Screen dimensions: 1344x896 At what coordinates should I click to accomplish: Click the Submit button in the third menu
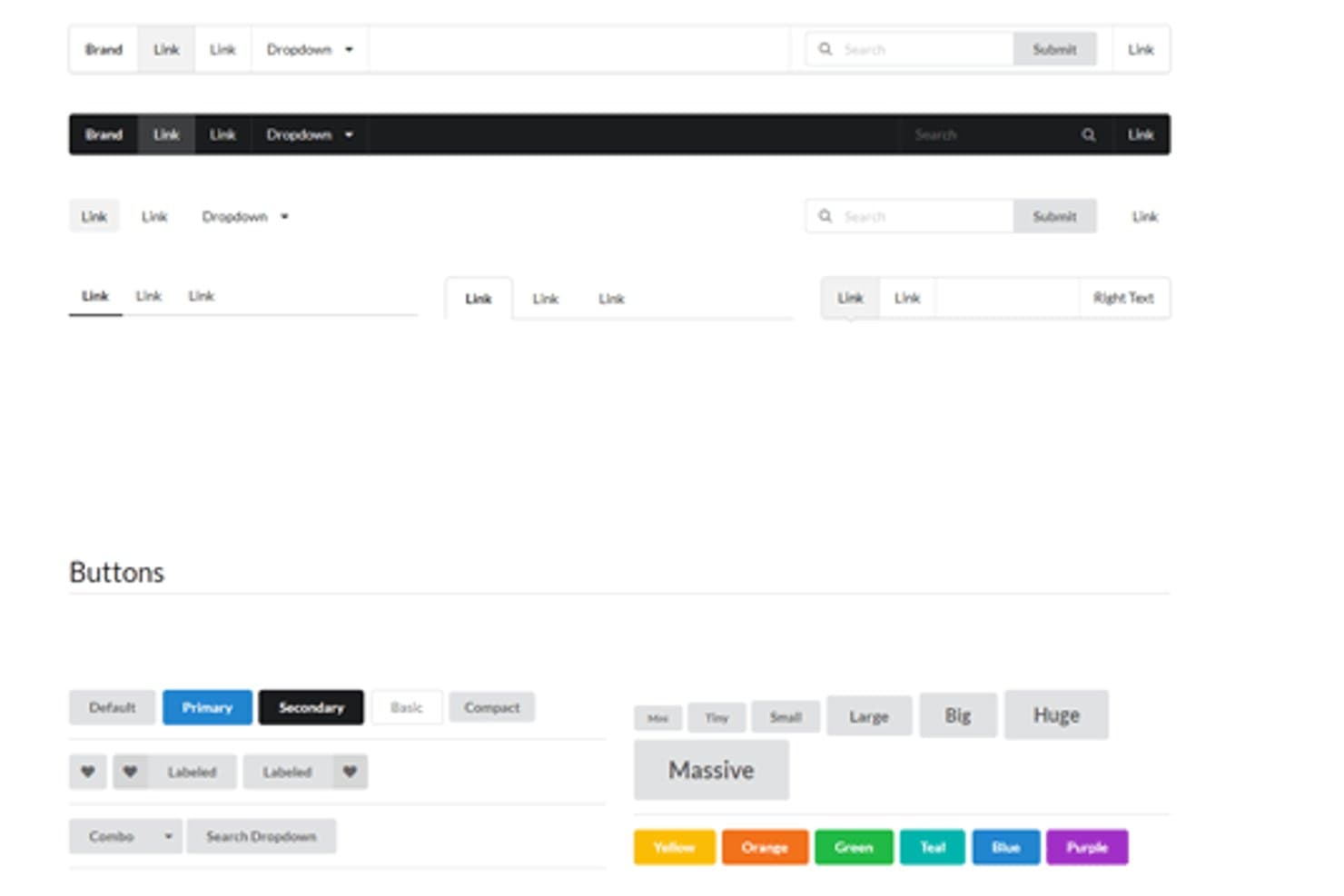pos(1054,216)
